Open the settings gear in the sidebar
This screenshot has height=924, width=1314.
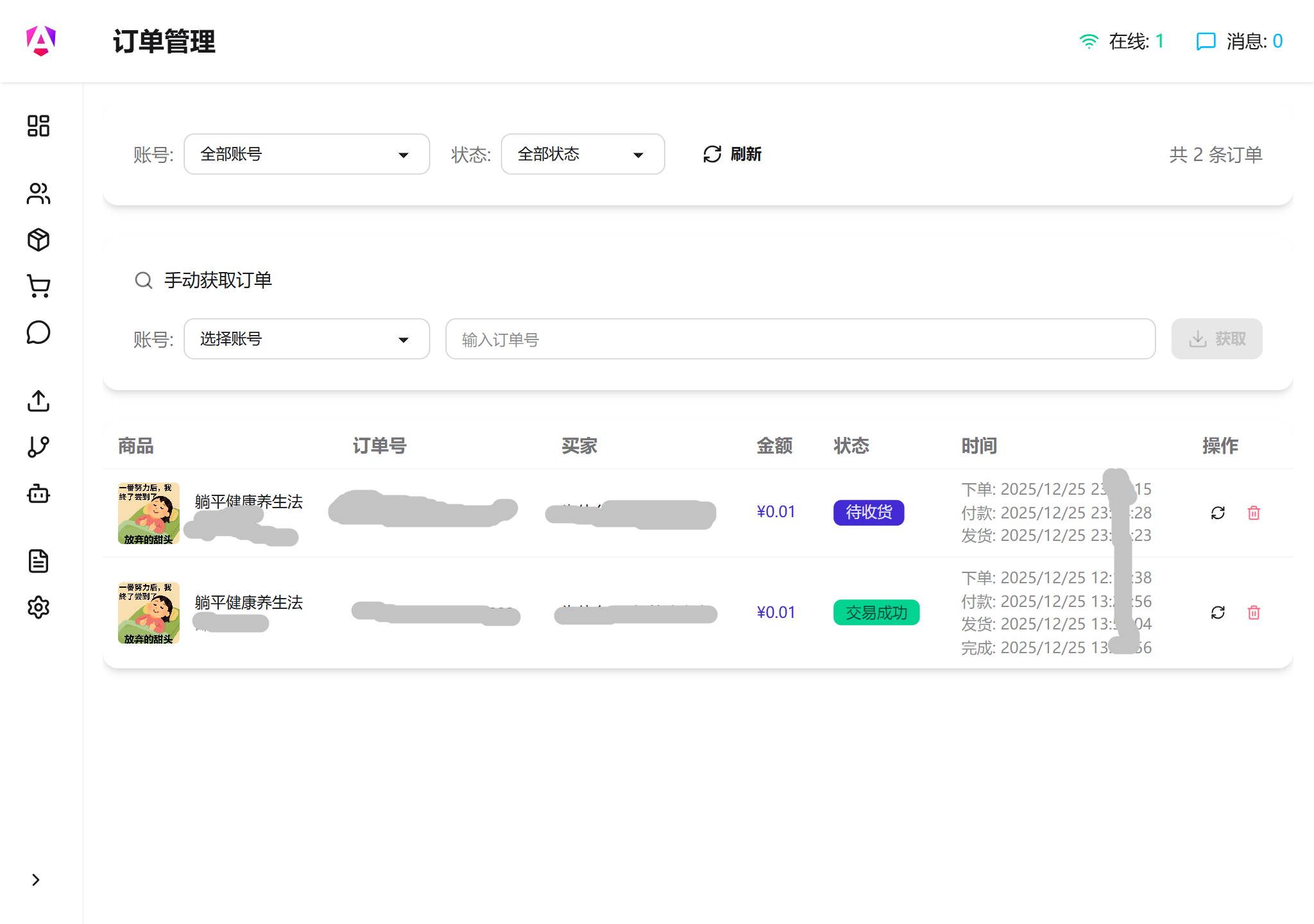click(x=38, y=607)
